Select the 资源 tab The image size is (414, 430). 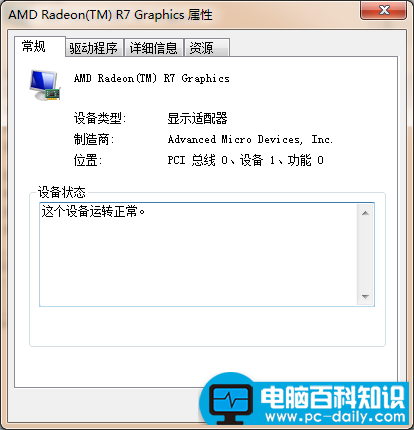point(207,48)
